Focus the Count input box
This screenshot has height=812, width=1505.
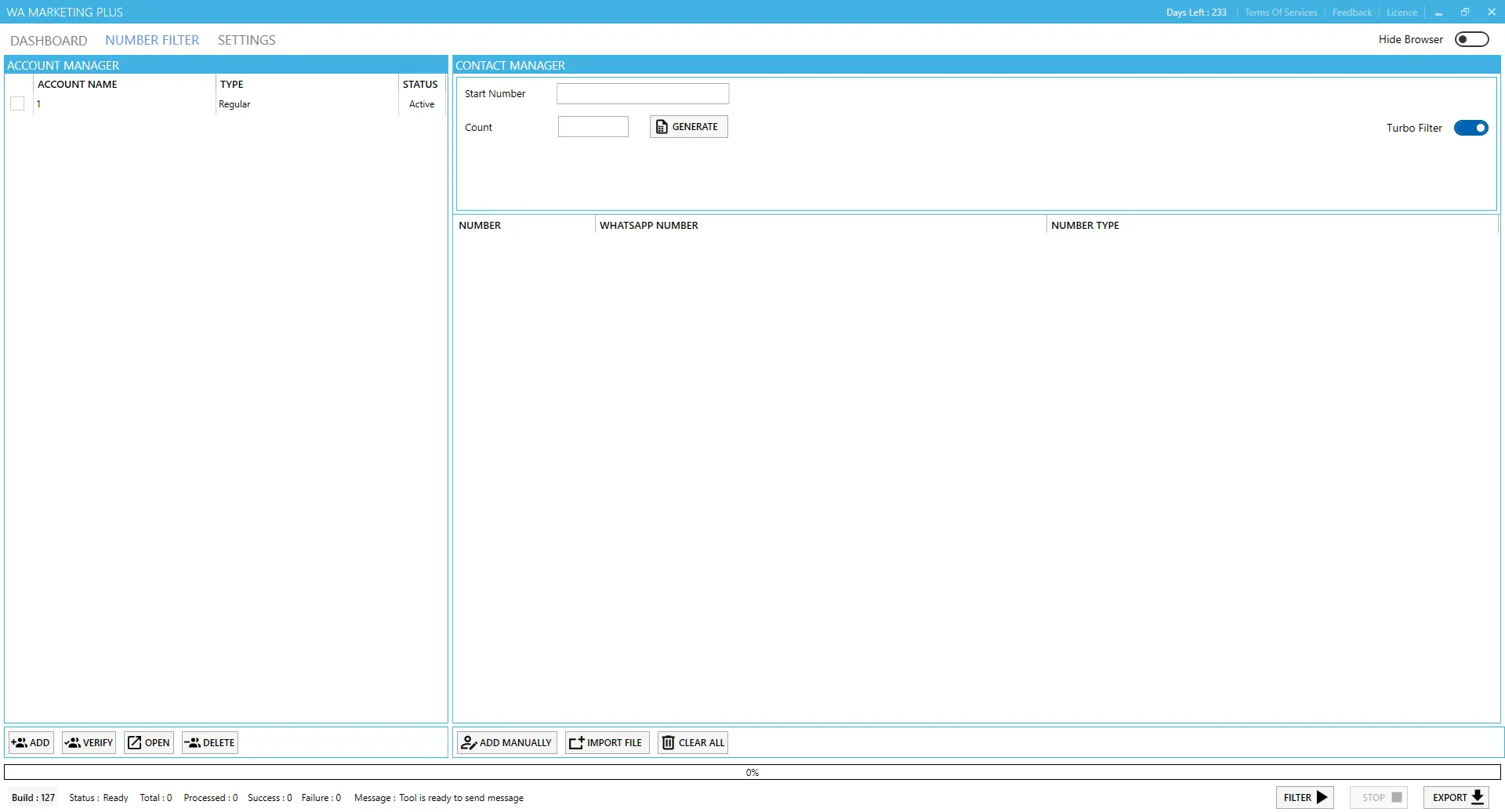coord(593,127)
